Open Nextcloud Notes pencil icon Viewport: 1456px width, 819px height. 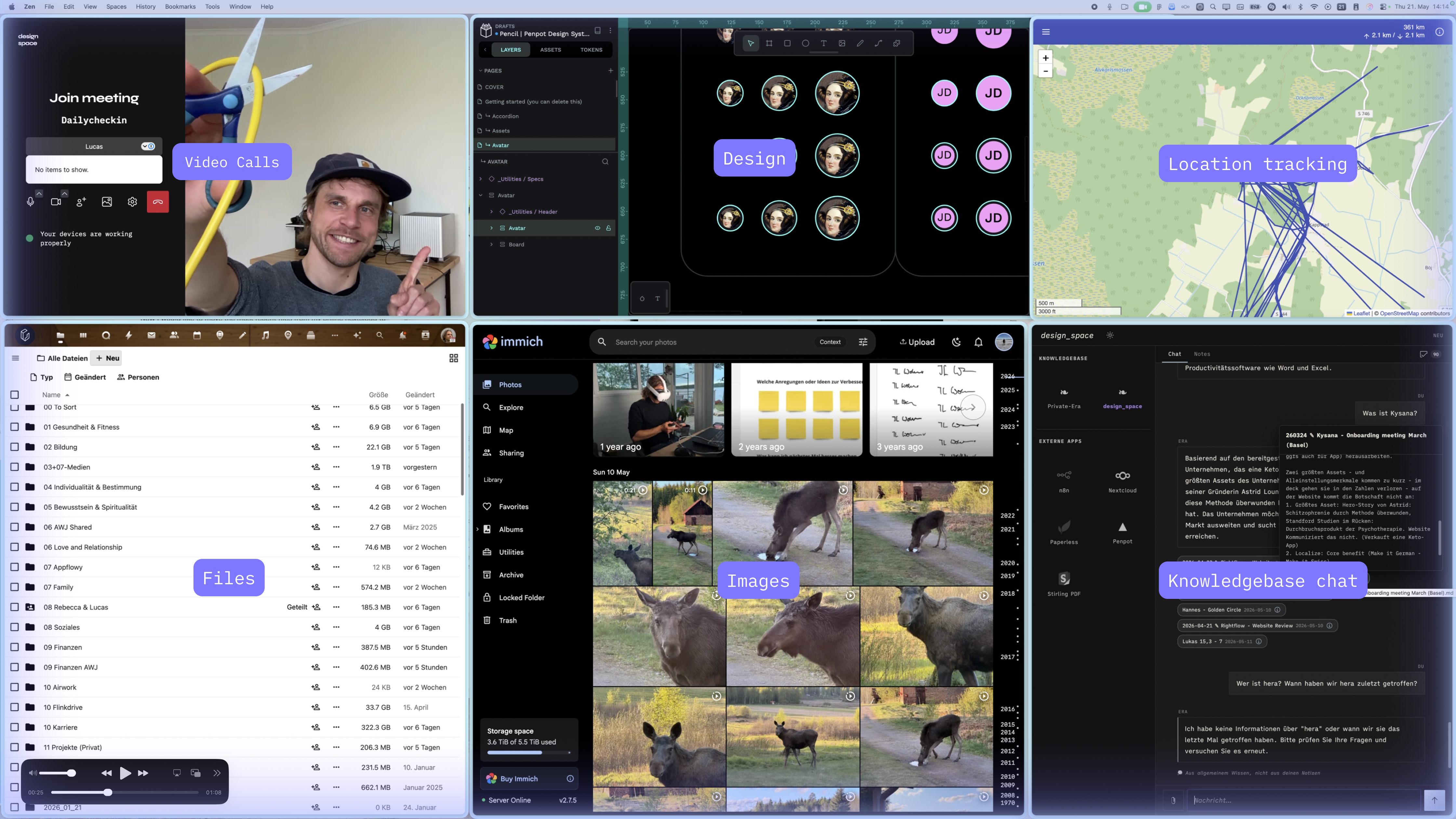(243, 335)
